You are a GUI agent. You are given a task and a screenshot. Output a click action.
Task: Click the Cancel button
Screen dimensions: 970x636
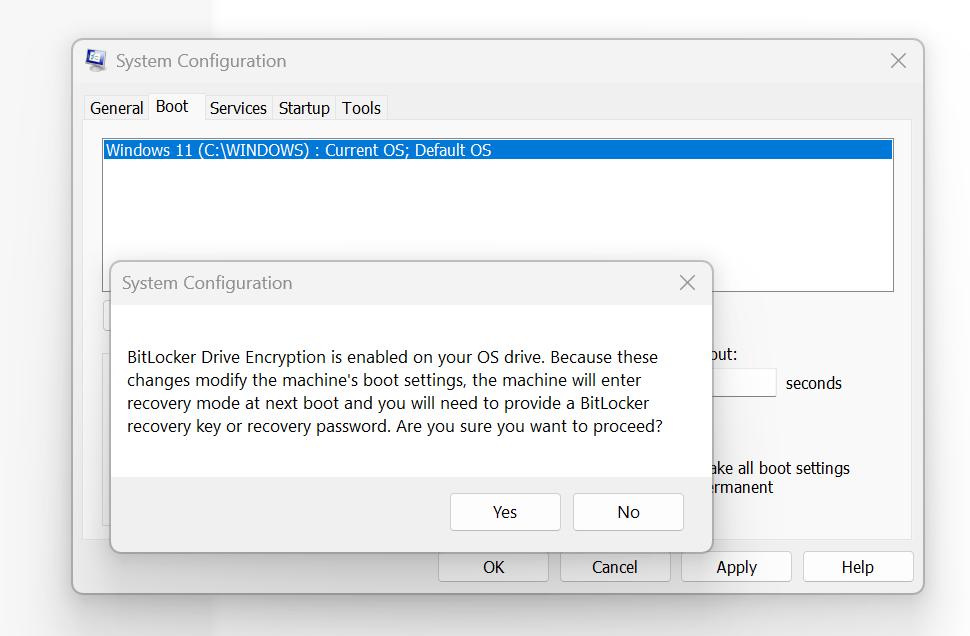click(x=615, y=567)
